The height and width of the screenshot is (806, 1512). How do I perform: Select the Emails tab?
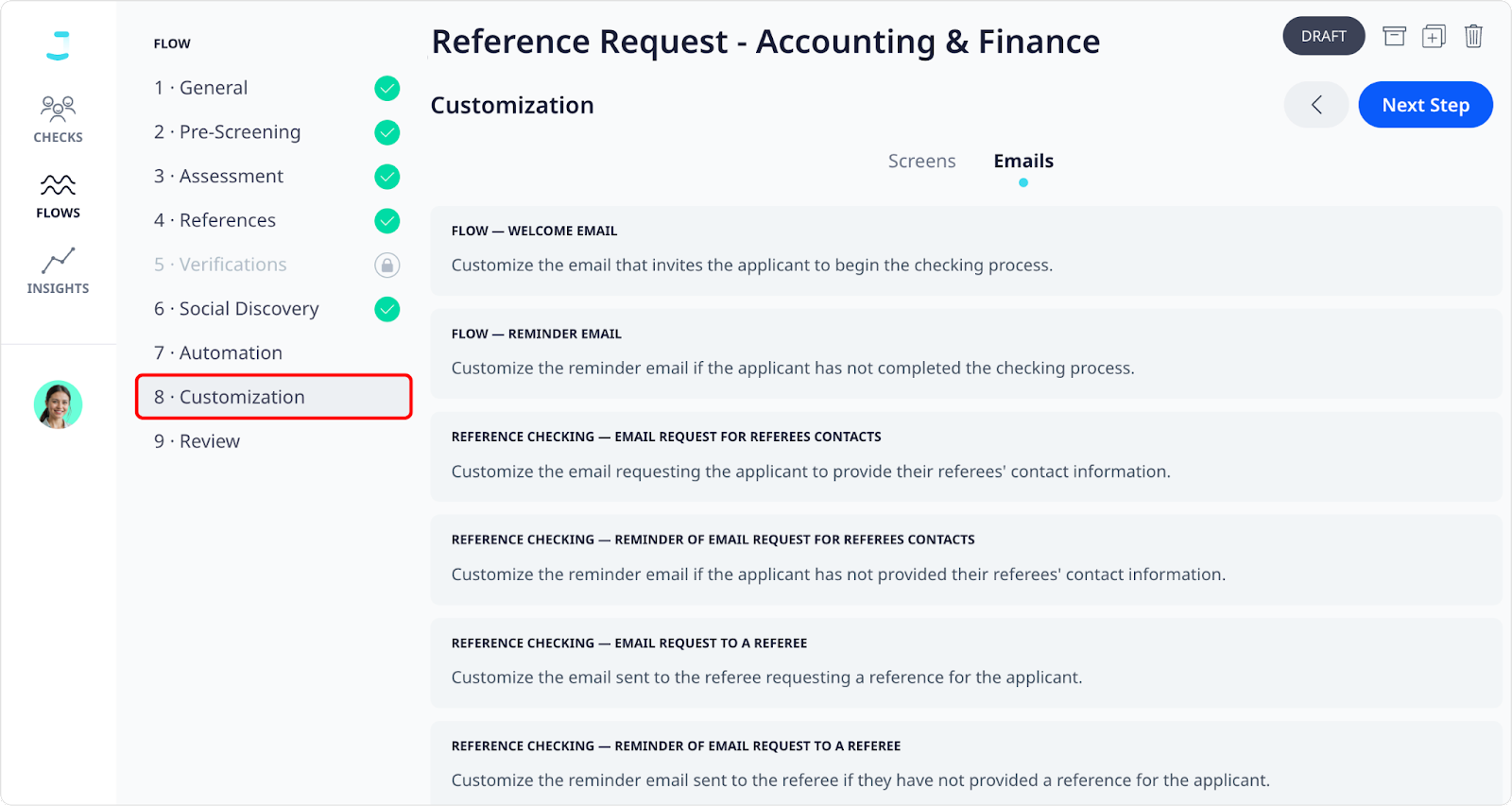[x=1023, y=162]
